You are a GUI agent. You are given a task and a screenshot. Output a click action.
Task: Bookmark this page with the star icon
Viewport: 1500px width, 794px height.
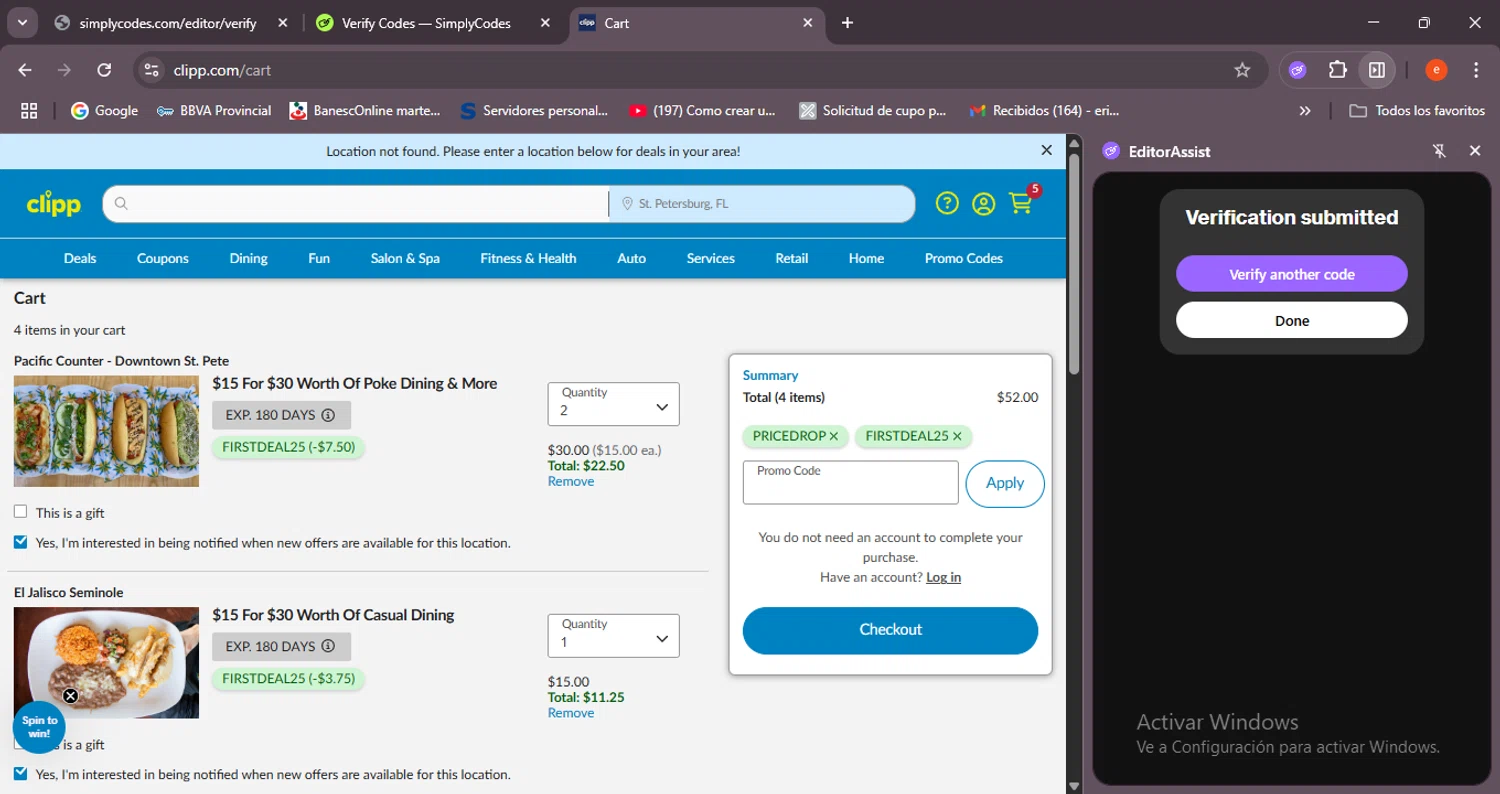1242,70
